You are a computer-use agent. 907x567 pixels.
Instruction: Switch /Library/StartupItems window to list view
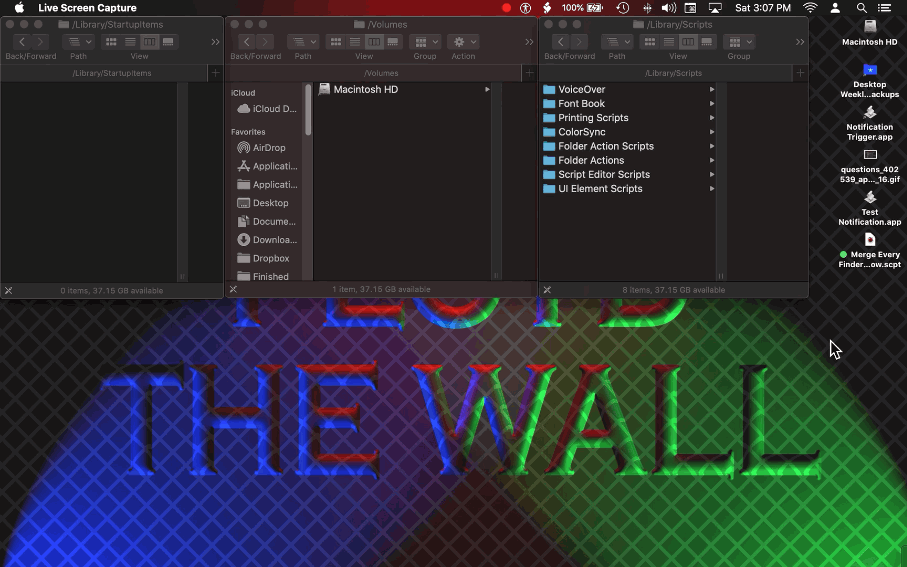point(130,42)
